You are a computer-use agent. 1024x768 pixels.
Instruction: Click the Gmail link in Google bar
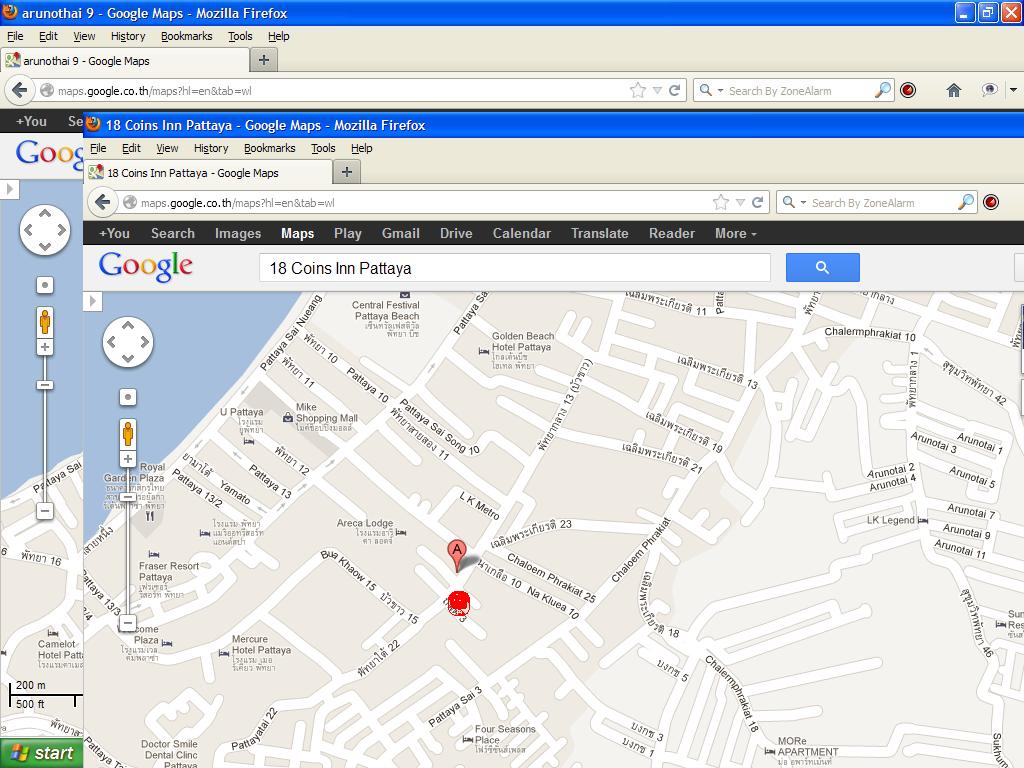(x=401, y=233)
